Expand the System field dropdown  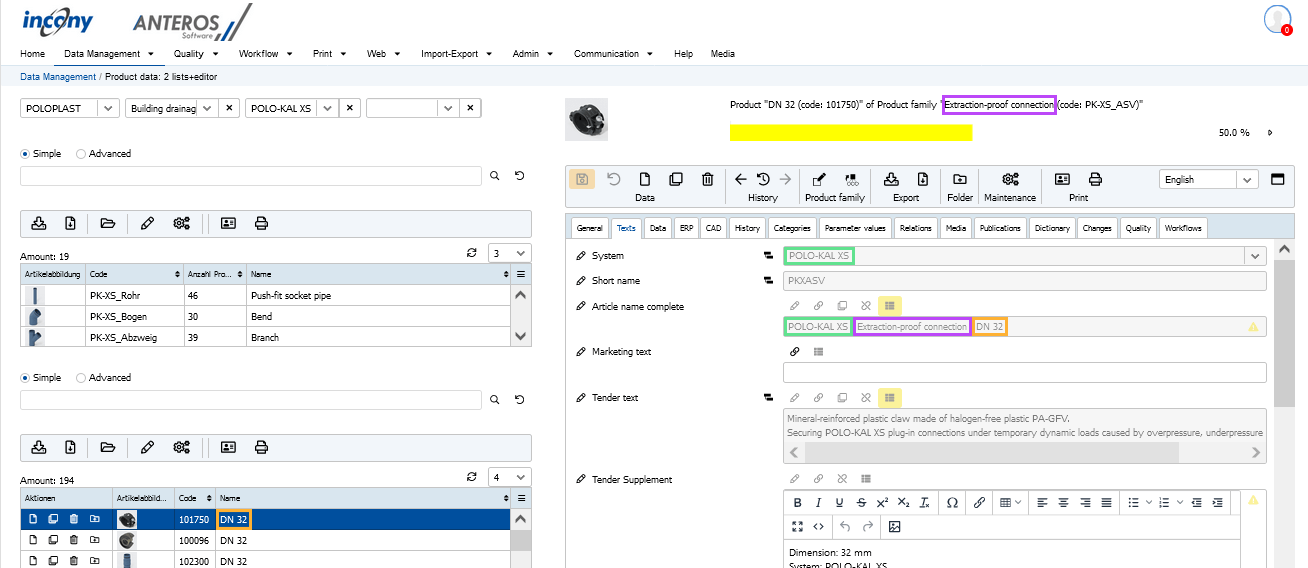(x=1255, y=256)
